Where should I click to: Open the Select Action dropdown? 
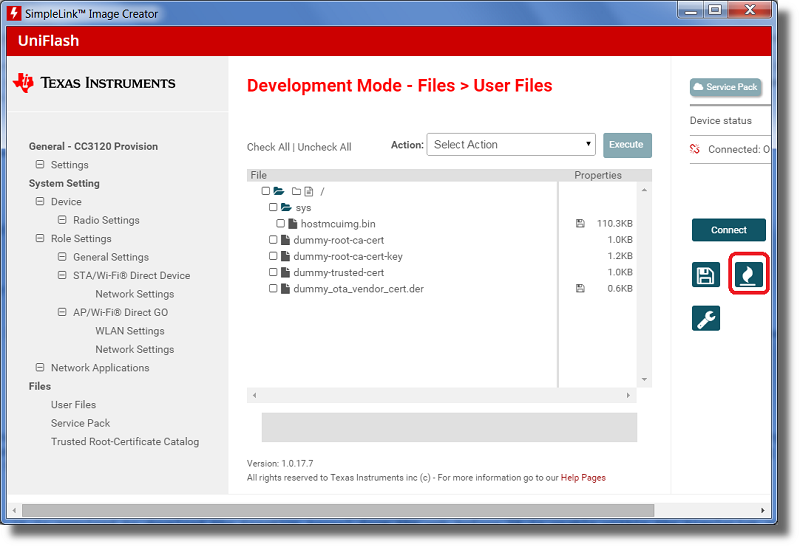511,145
